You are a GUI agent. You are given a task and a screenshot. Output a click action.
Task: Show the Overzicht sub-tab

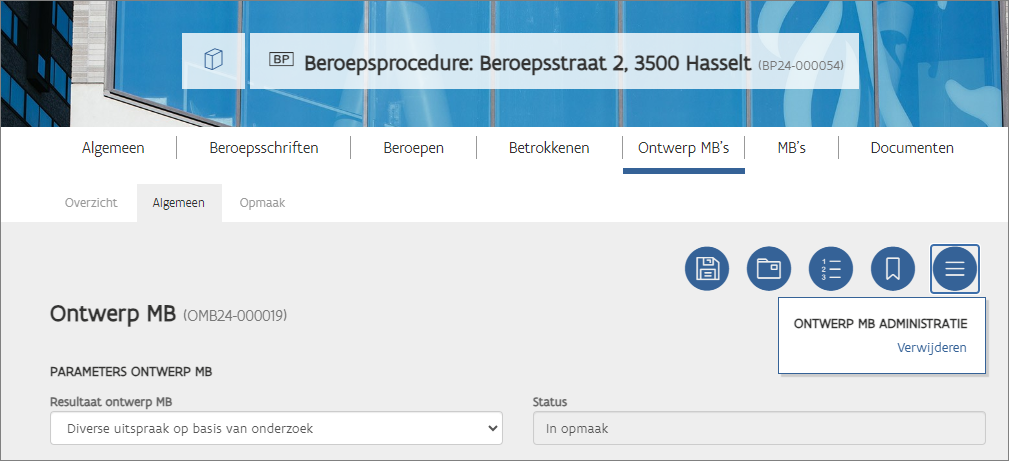coord(91,203)
